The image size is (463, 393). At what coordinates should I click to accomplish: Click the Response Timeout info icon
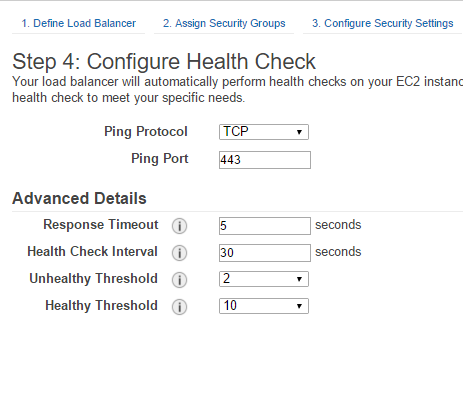(x=179, y=226)
